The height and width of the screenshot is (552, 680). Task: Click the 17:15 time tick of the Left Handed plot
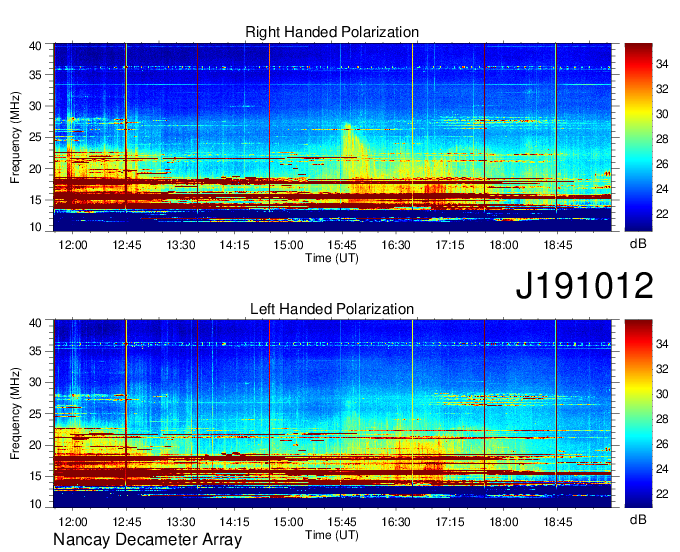click(450, 522)
